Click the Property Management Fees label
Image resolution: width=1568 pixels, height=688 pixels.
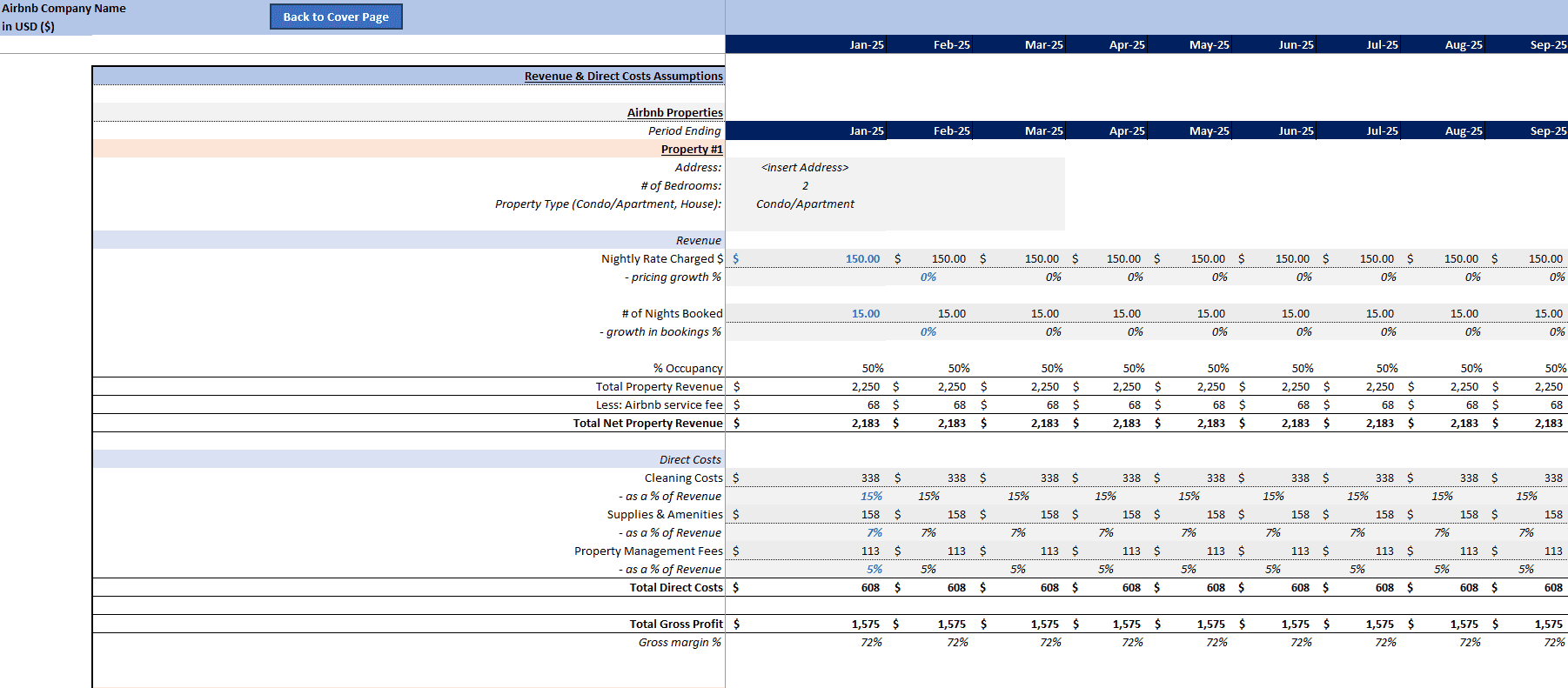click(x=648, y=551)
